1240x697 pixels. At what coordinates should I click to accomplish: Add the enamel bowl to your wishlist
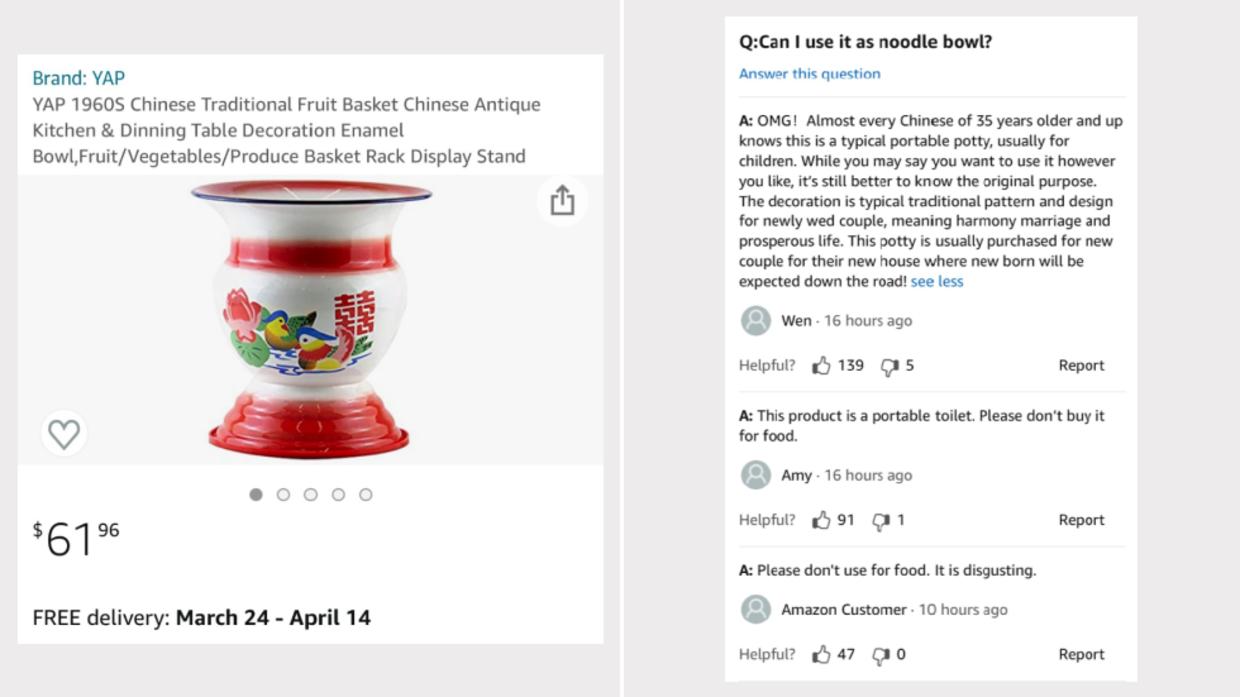tap(64, 434)
